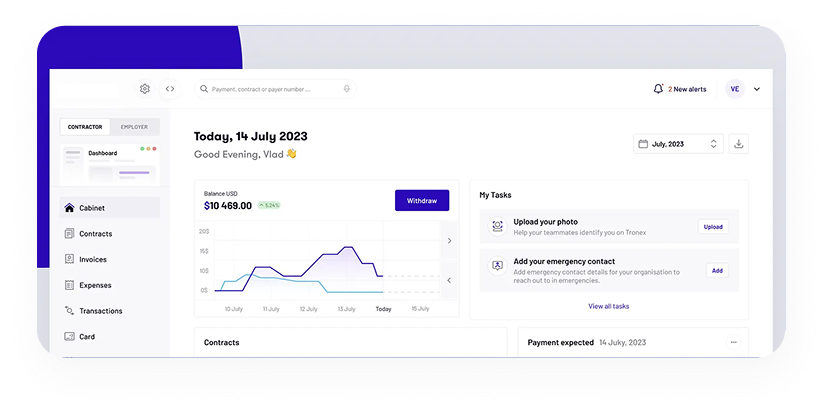Image resolution: width=830 pixels, height=413 pixels.
Task: Open settings gear icon in top bar
Action: 145,89
